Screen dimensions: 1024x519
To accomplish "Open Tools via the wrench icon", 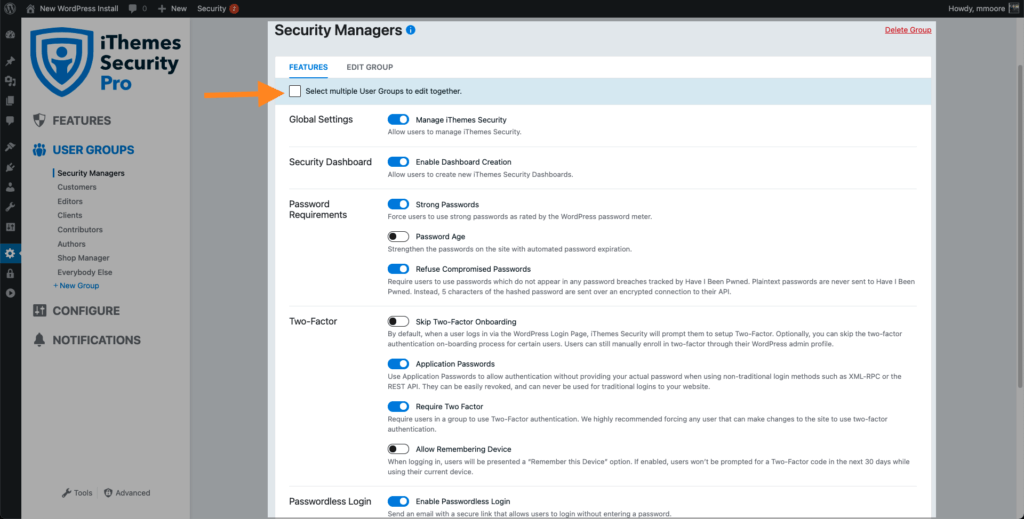I will [67, 493].
